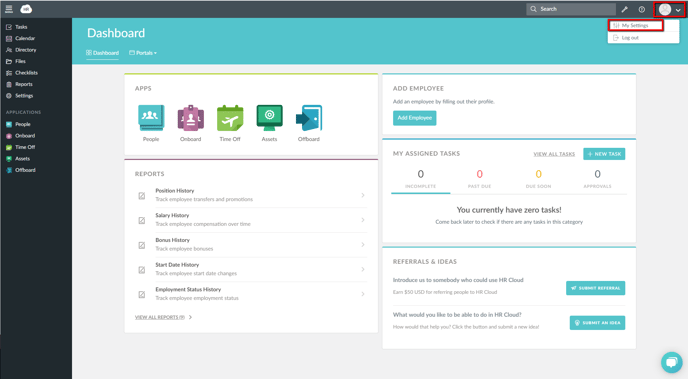The image size is (688, 379).
Task: Click the Add Employee button
Action: (415, 118)
